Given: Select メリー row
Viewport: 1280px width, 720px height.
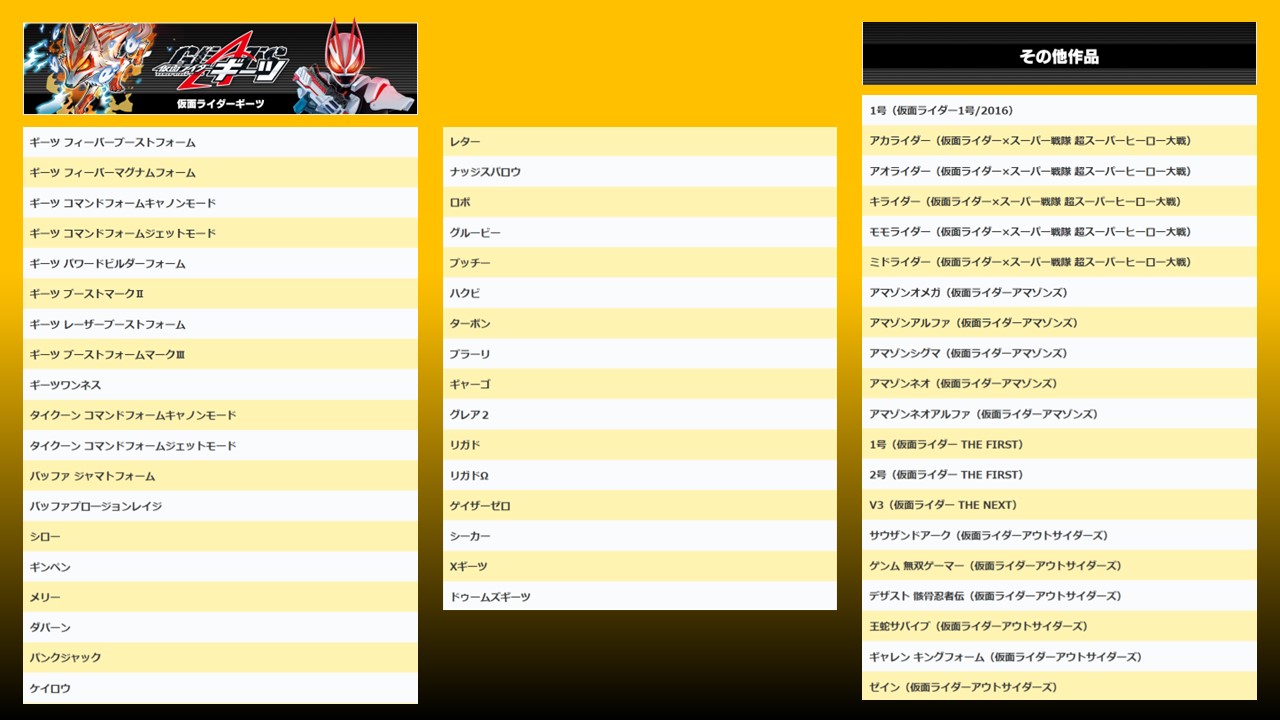Looking at the screenshot, I should point(220,597).
